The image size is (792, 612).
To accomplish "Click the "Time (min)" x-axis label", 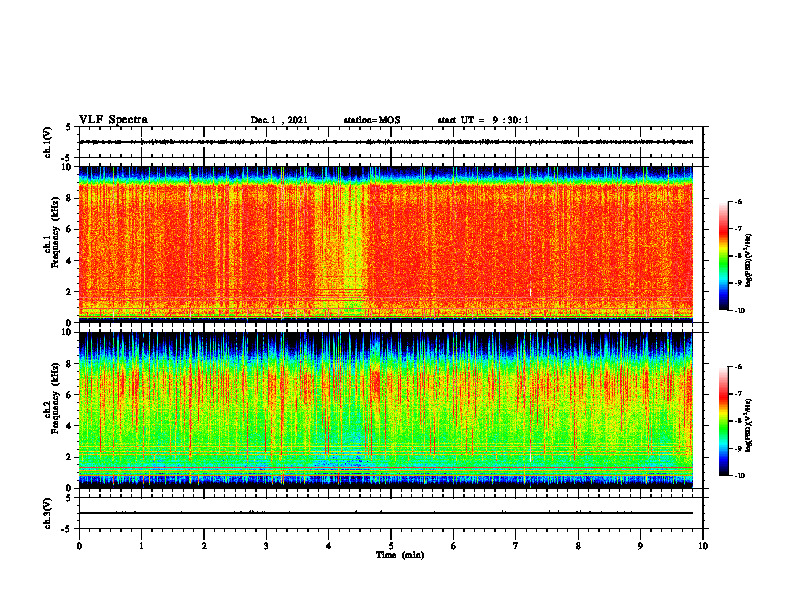I will (x=400, y=555).
